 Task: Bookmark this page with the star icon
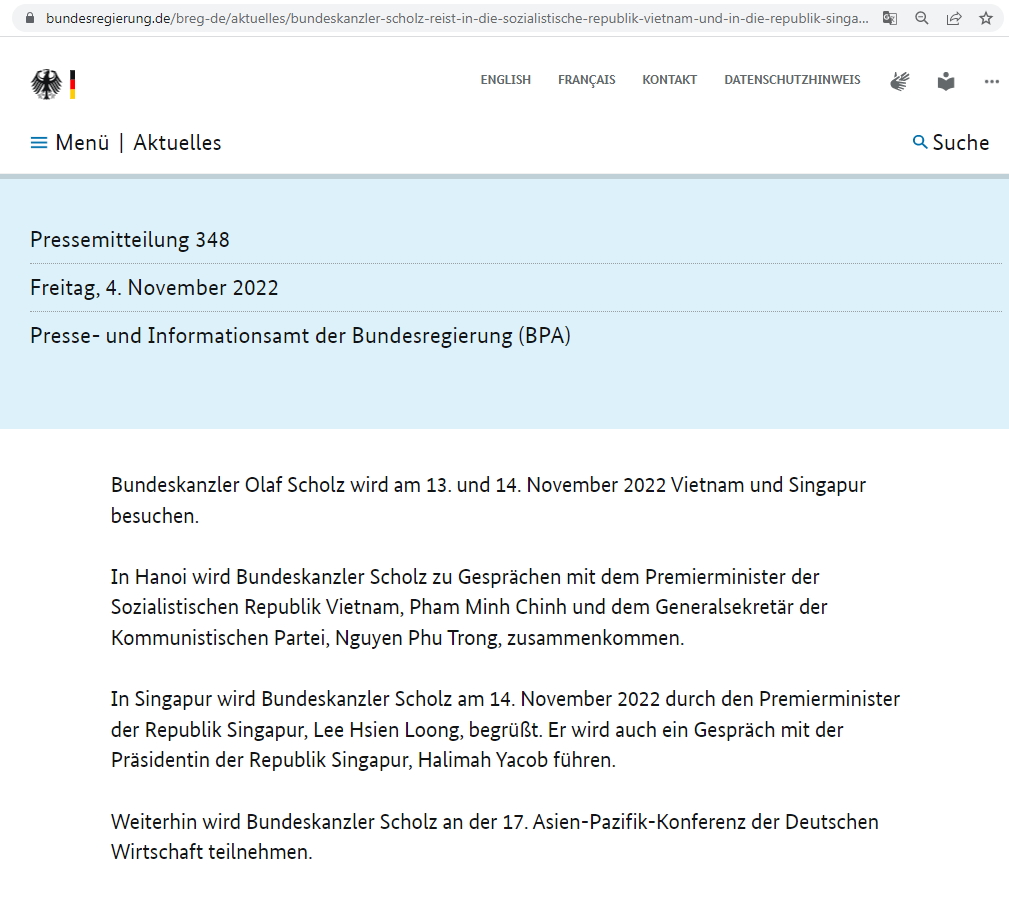(986, 18)
